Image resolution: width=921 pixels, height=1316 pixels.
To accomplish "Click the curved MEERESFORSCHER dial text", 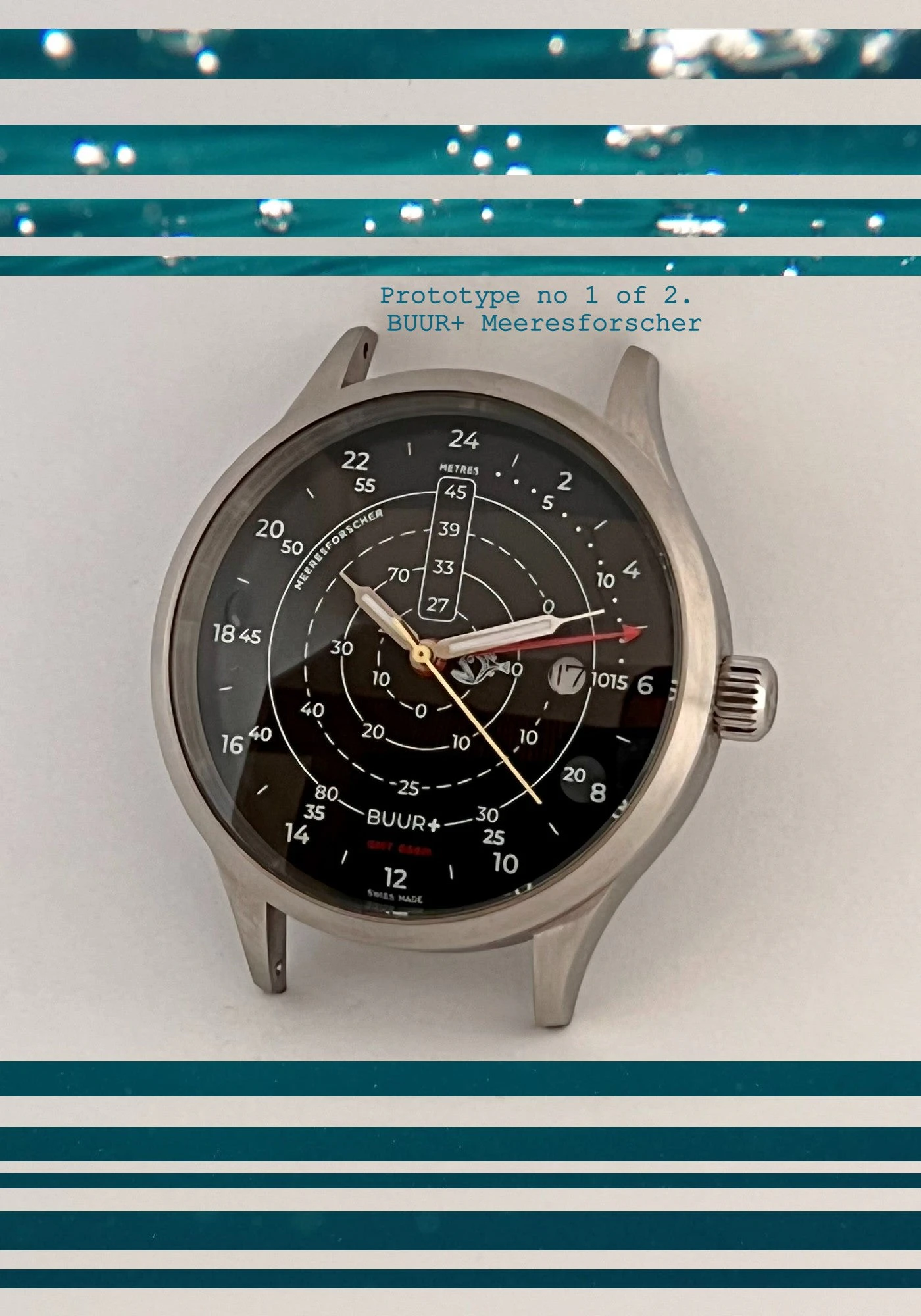I will (x=337, y=548).
